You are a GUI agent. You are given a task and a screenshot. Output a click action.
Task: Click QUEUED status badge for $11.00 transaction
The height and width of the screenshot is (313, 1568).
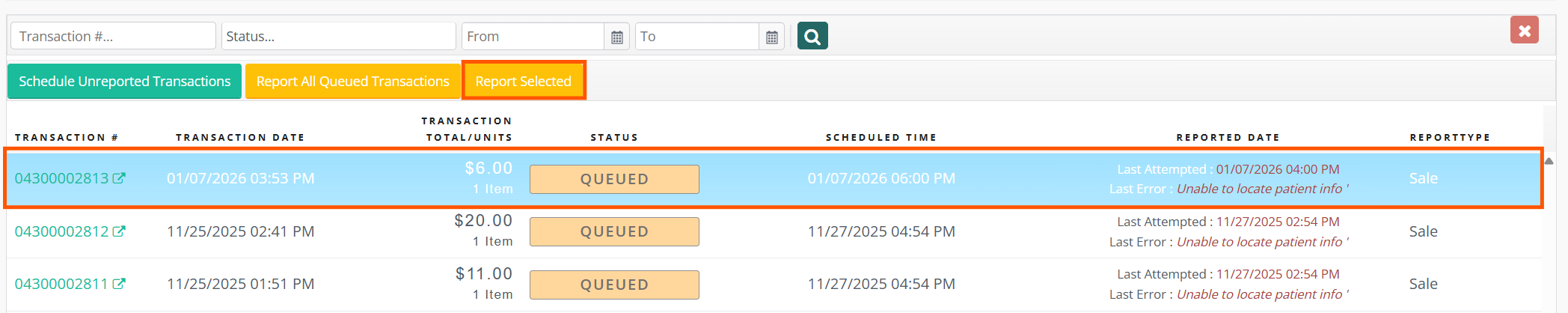click(614, 285)
